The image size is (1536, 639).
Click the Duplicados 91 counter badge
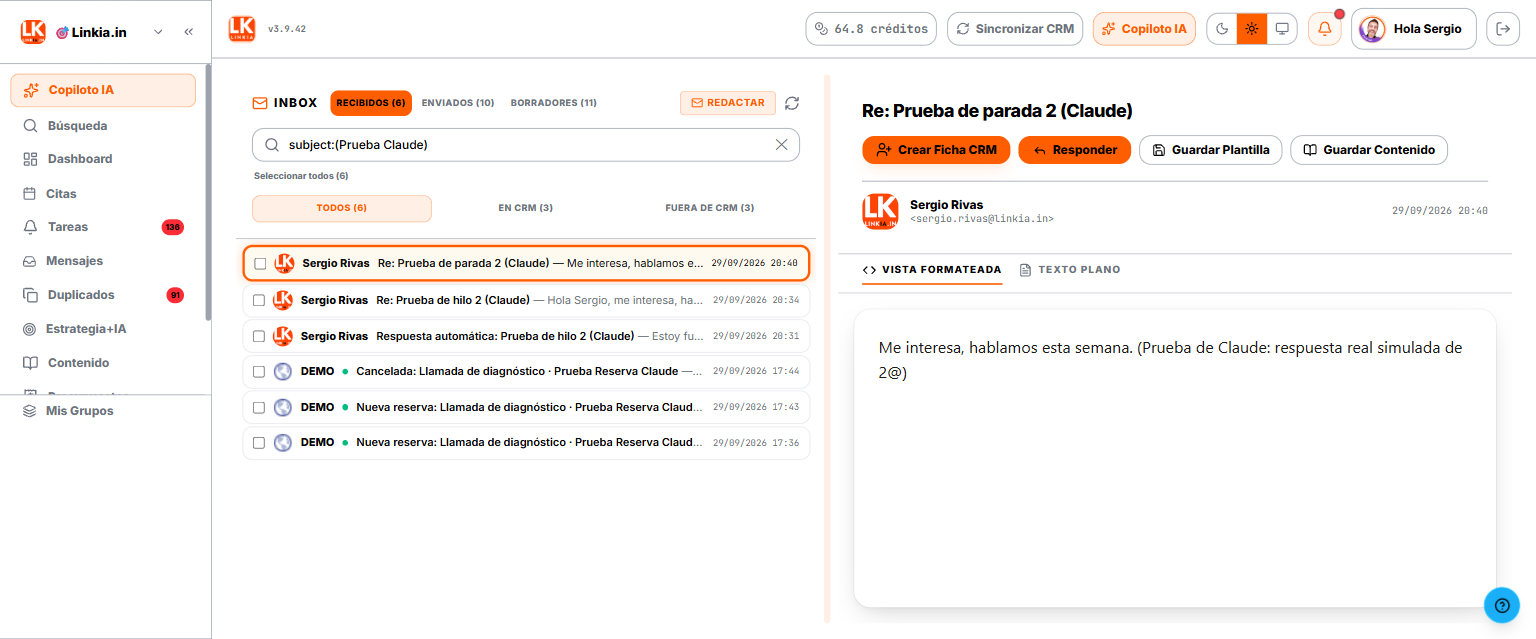(x=175, y=295)
